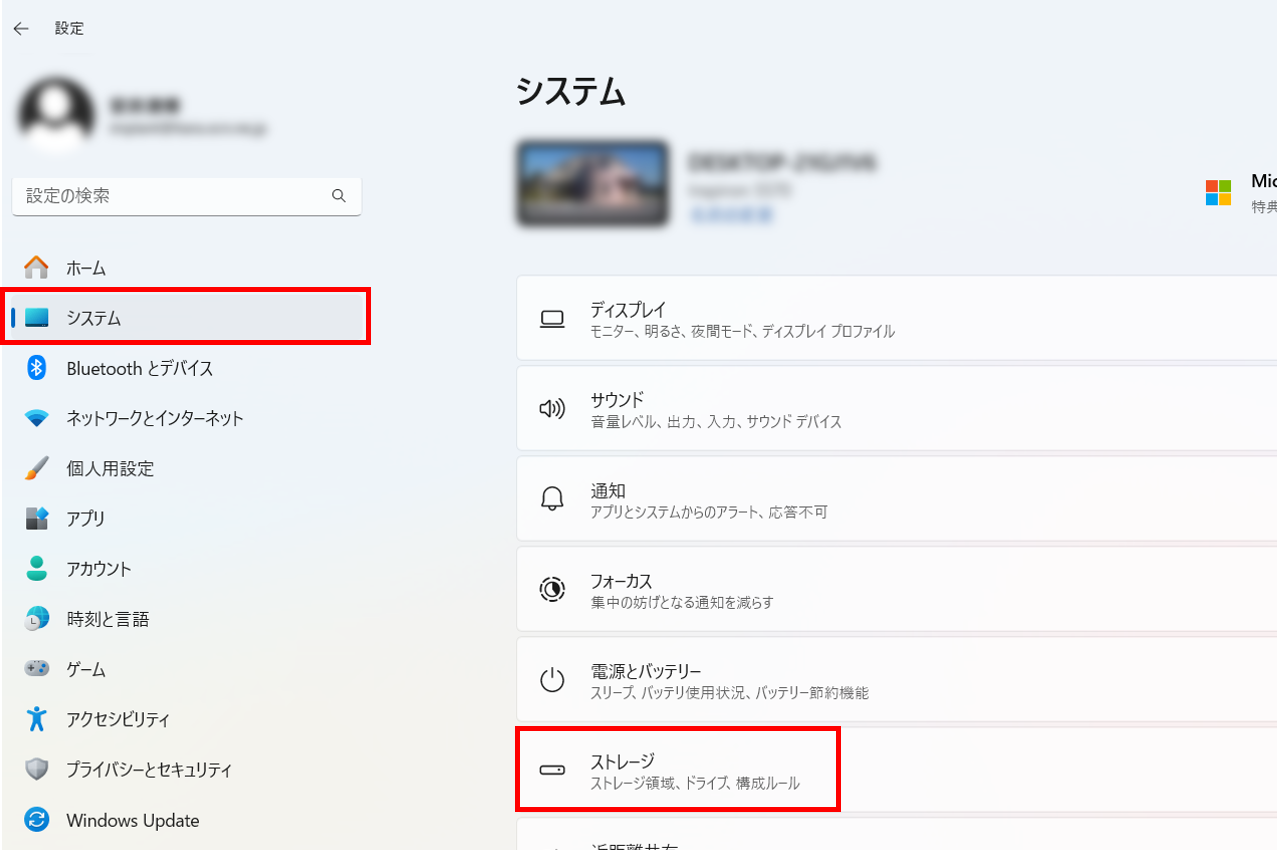1277x850 pixels.
Task: Click the network Wi-Fi icon in sidebar
Action: tap(37, 419)
